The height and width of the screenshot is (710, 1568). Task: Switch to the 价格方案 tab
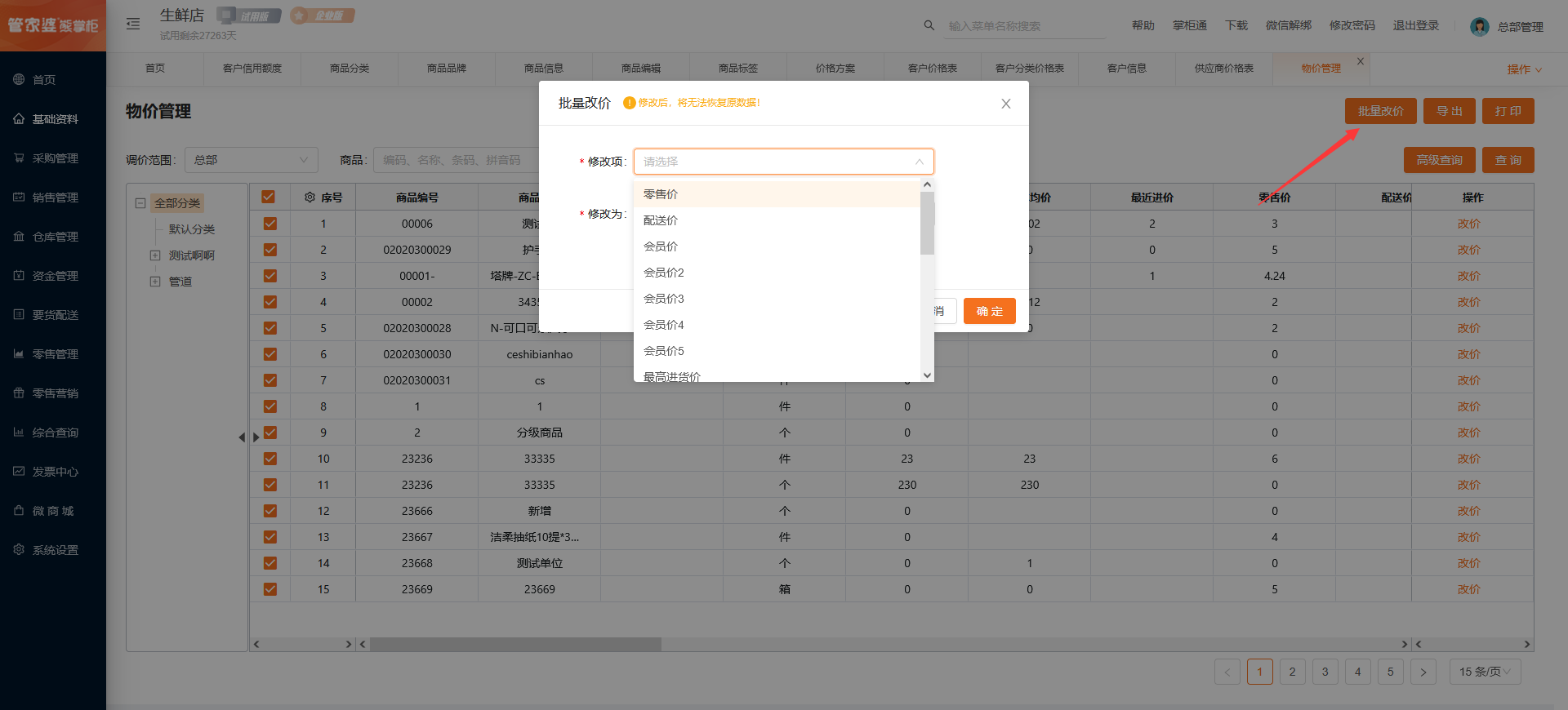click(835, 69)
